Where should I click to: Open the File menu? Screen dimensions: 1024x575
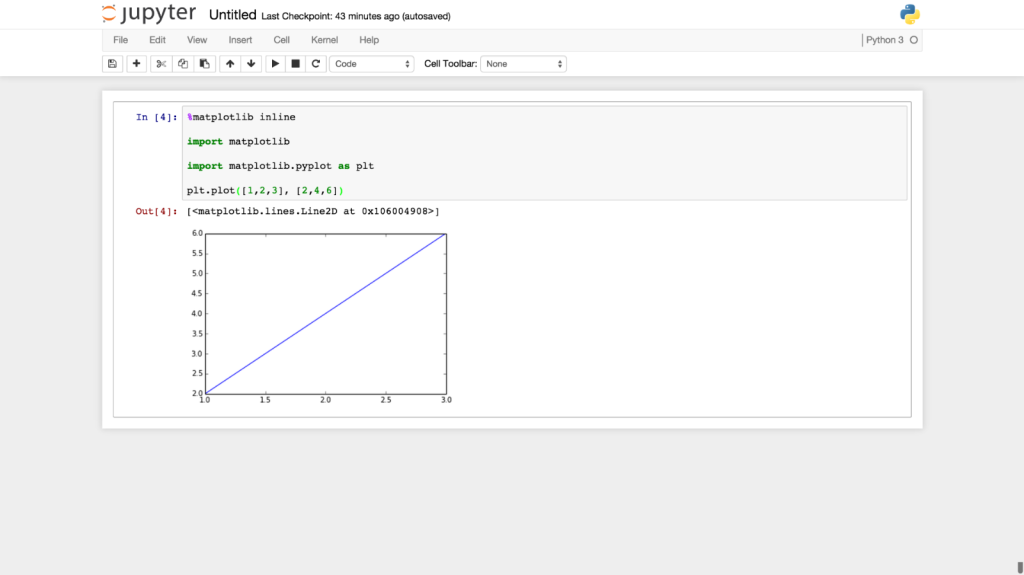(121, 40)
